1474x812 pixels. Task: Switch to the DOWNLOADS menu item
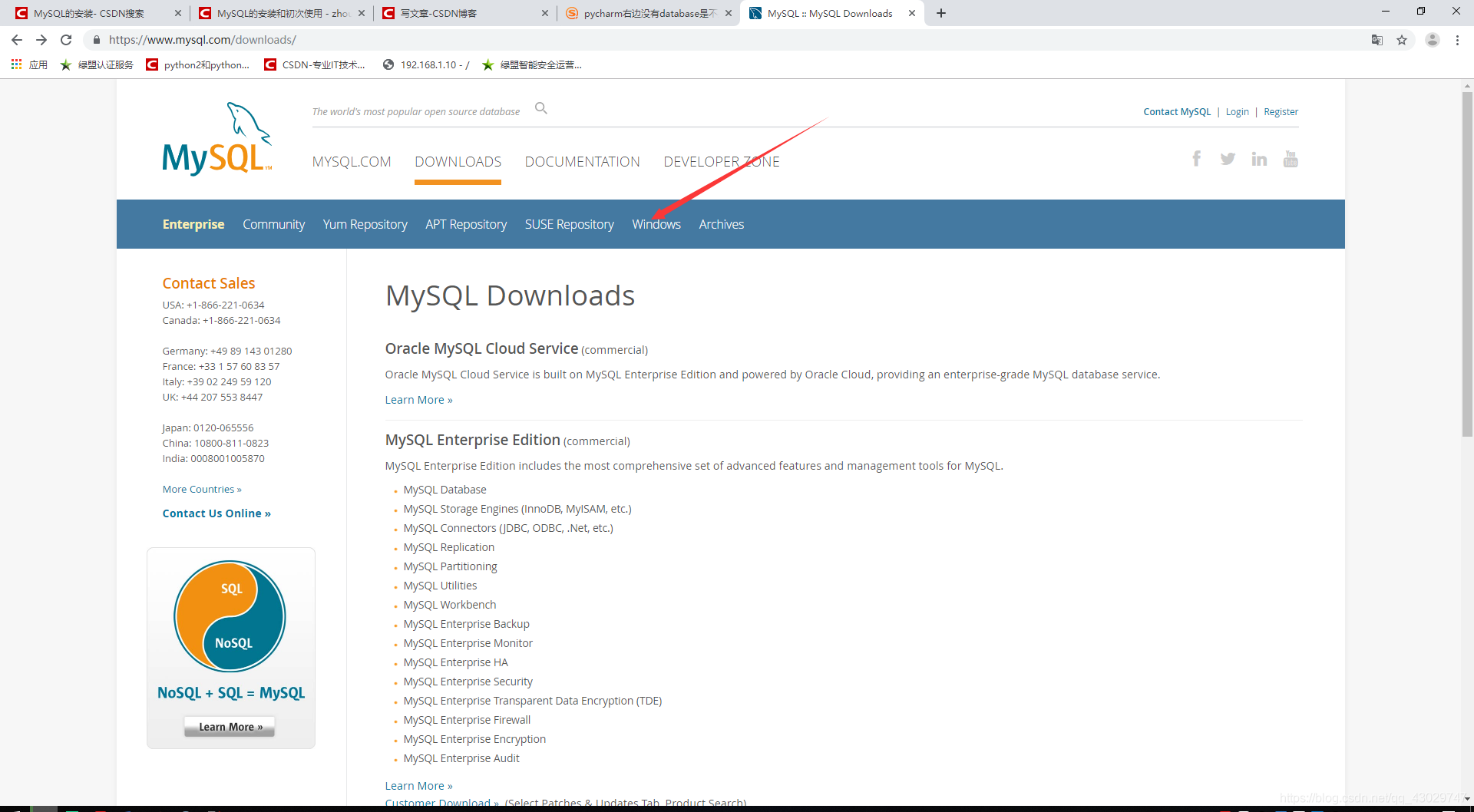pyautogui.click(x=458, y=161)
